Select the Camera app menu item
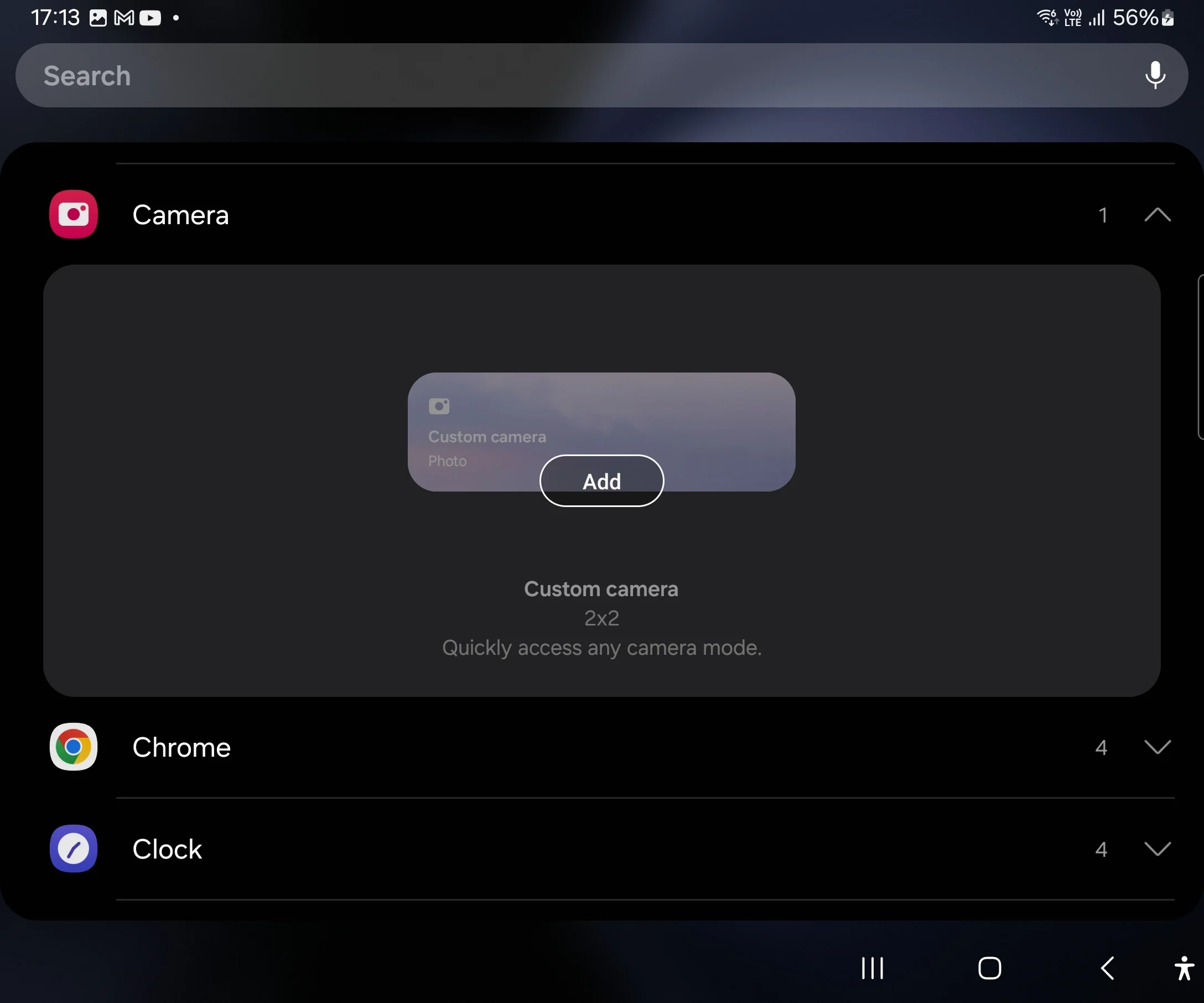 pyautogui.click(x=182, y=214)
